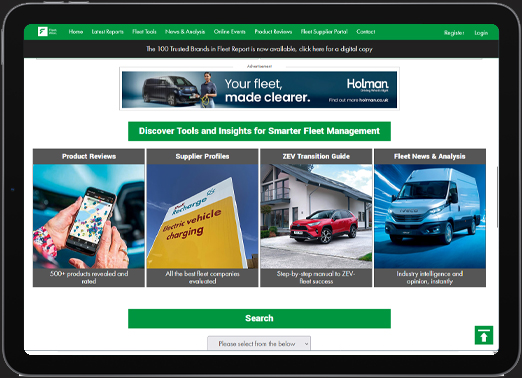Open the Latest Reports menu
Viewport: 522px width, 378px height.
coord(107,32)
